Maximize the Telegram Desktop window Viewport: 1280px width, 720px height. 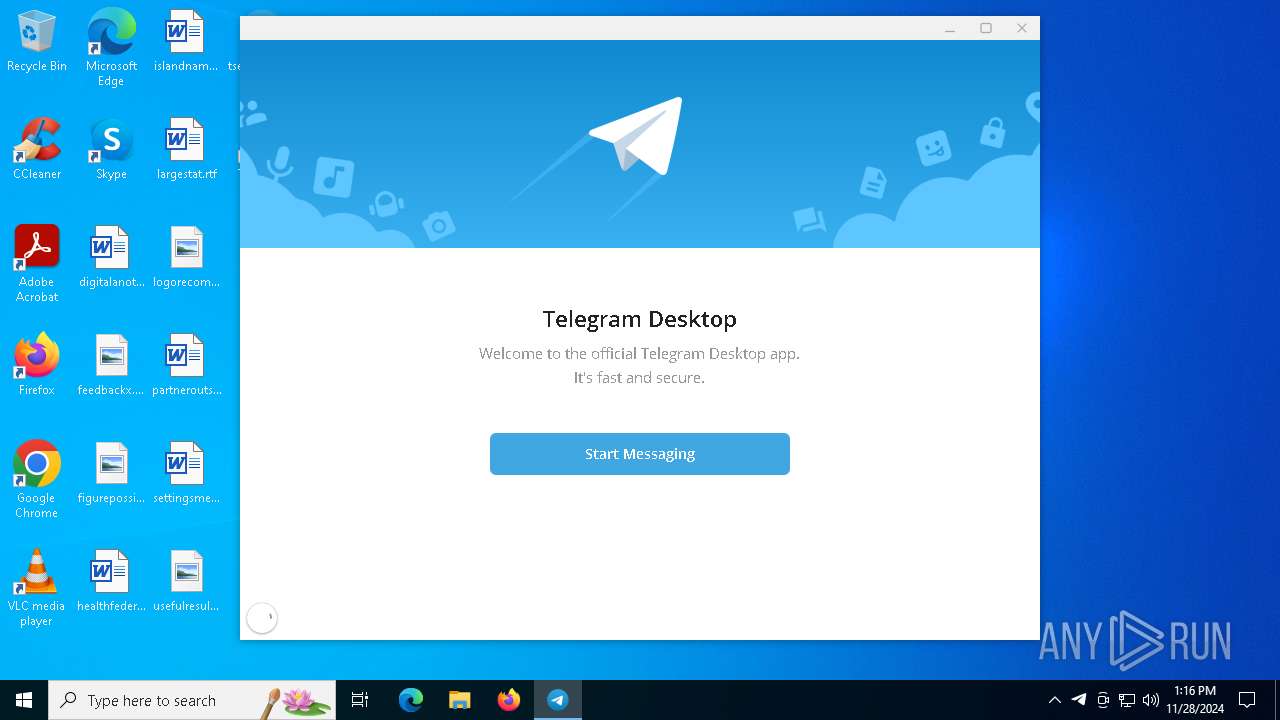[x=986, y=29]
